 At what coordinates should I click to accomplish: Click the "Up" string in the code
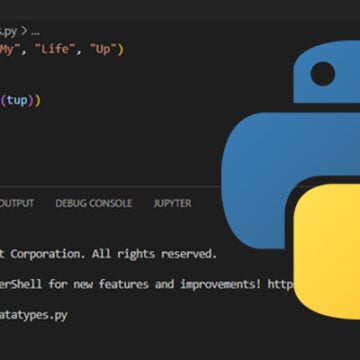click(103, 49)
